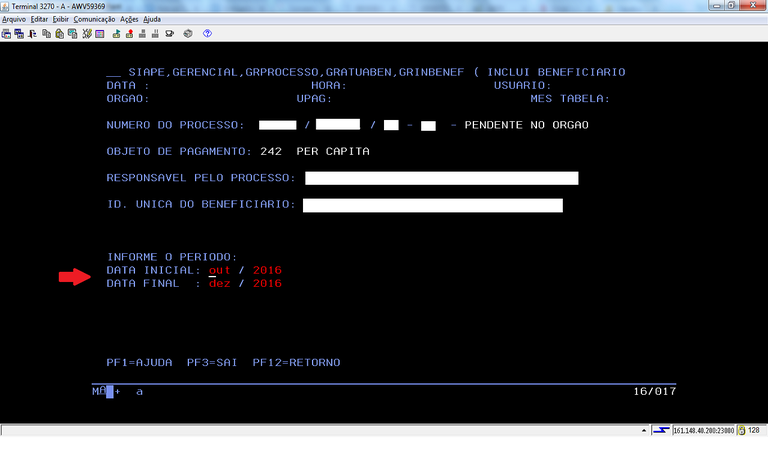The image size is (768, 456).
Task: Click the 'ORGAO:' label
Action: pos(128,98)
